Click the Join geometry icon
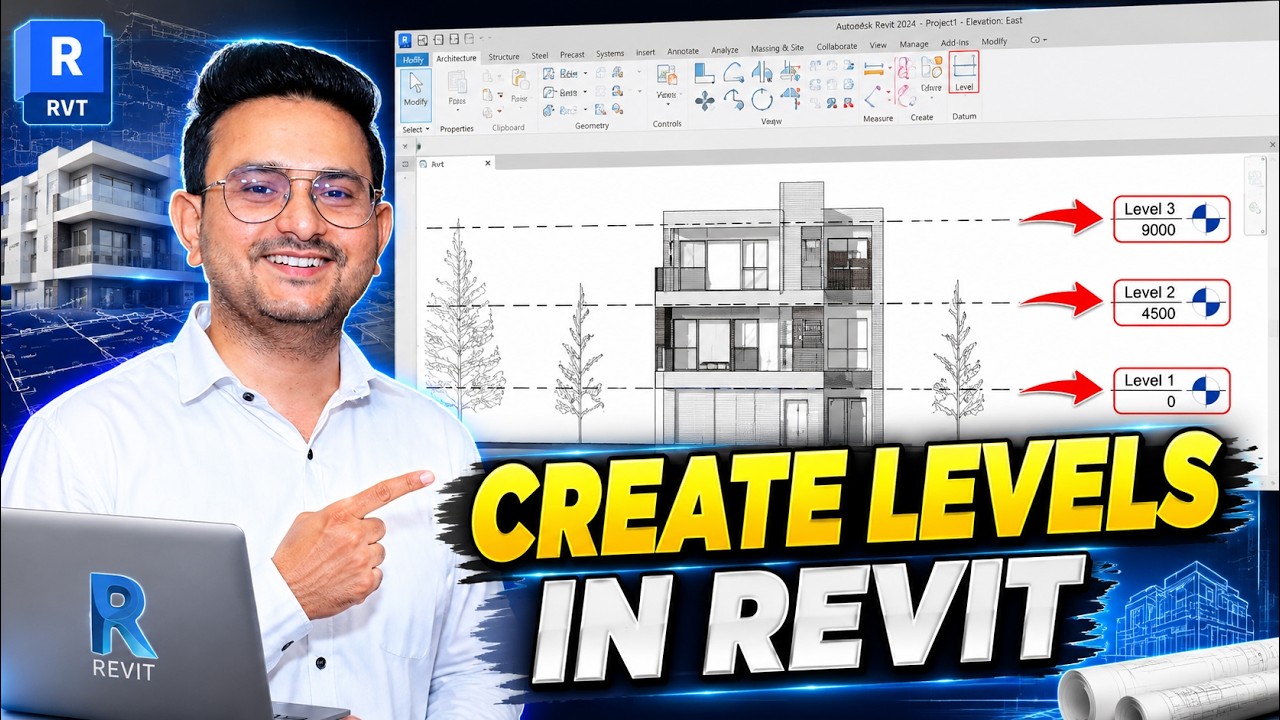Image resolution: width=1280 pixels, height=720 pixels. tap(548, 109)
